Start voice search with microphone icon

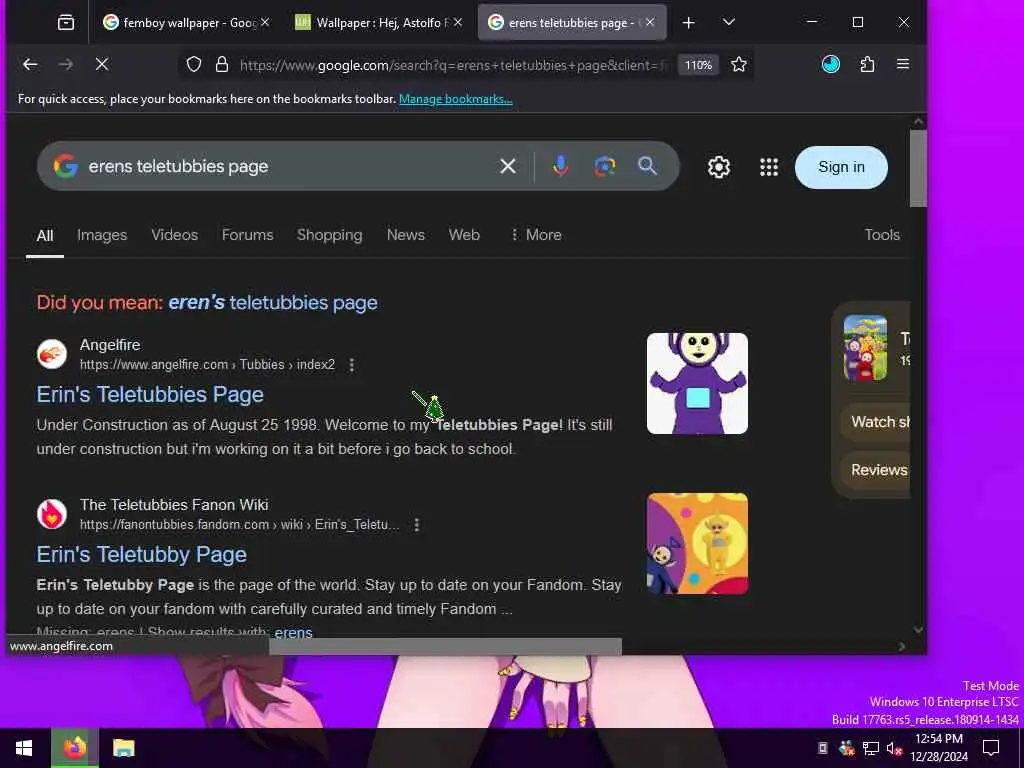coord(560,167)
